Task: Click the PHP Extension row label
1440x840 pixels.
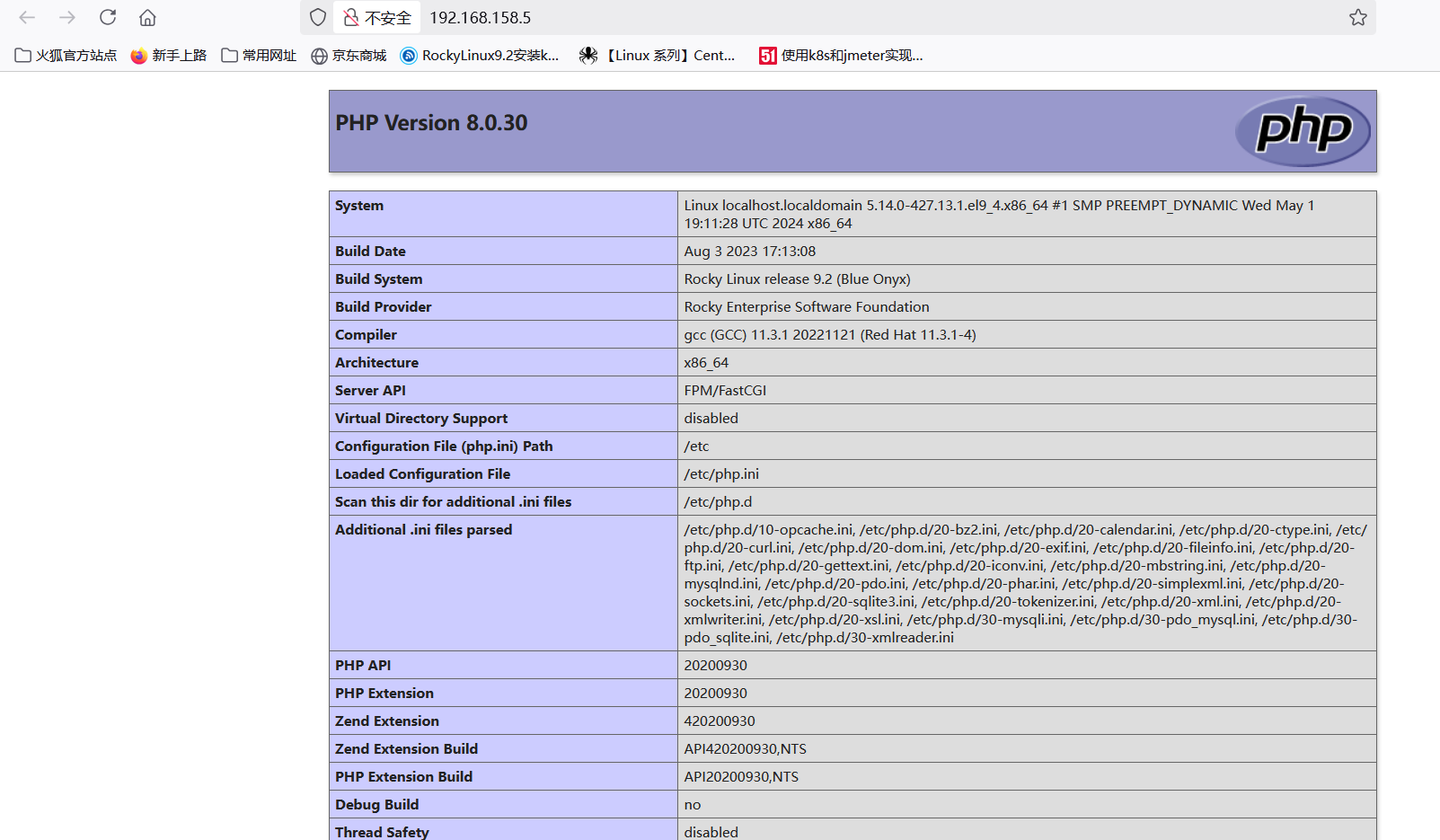Action: coord(384,694)
